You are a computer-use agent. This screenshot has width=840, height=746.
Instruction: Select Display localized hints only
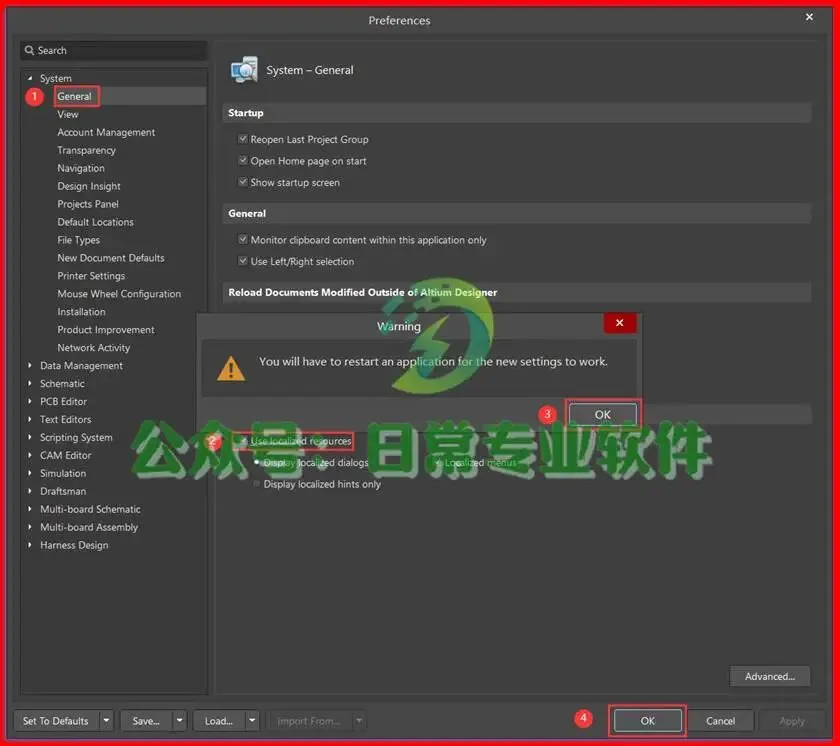point(257,484)
